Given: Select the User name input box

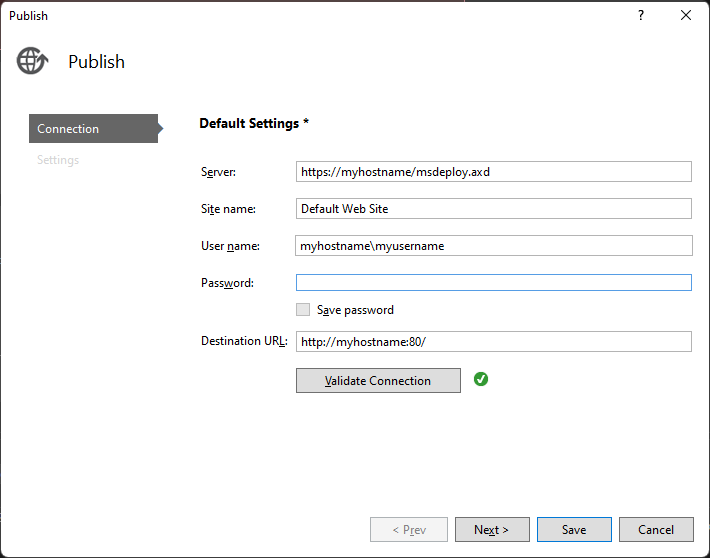Looking at the screenshot, I should [494, 246].
